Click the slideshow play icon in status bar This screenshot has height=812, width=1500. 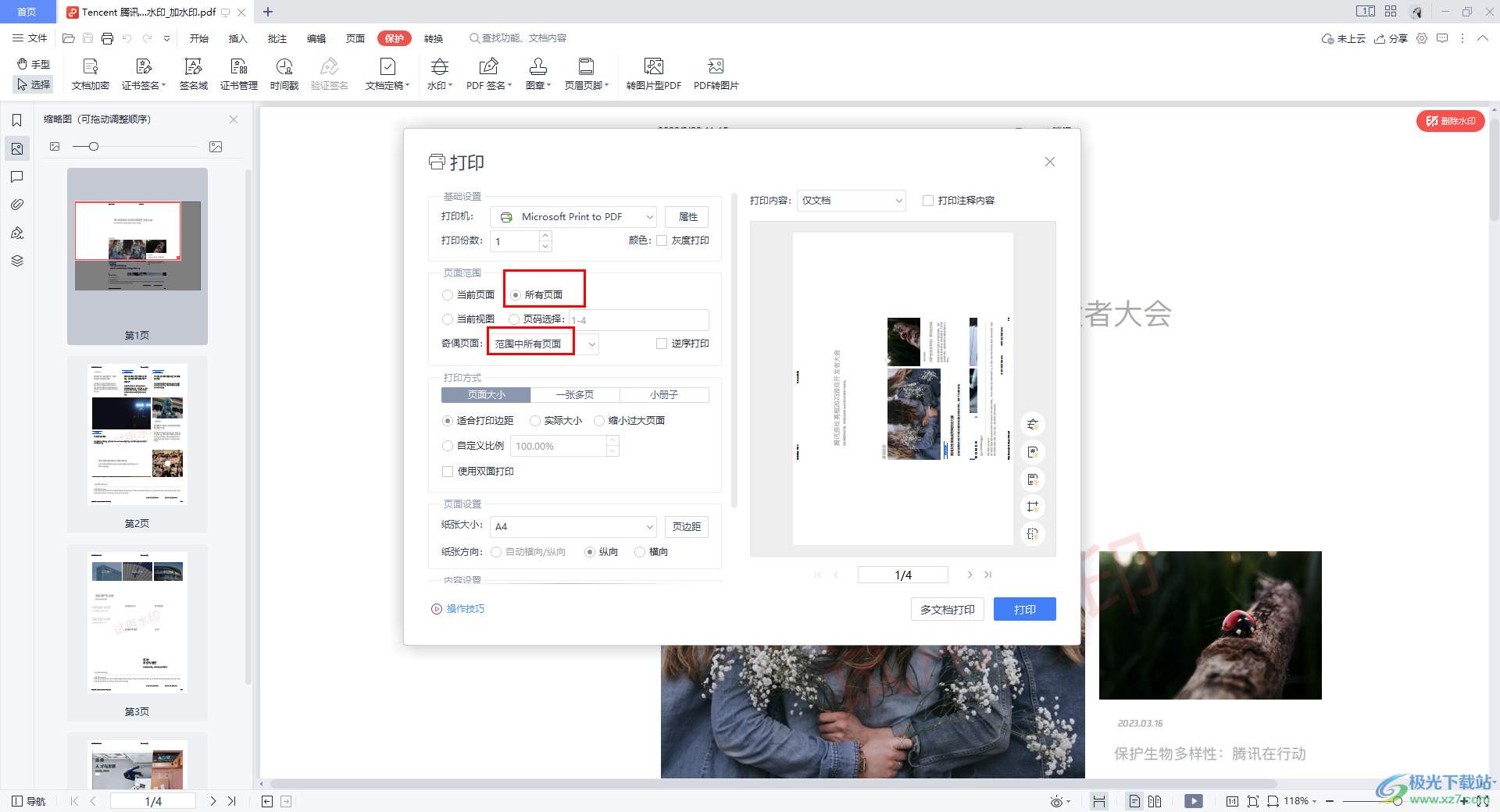[x=1194, y=801]
